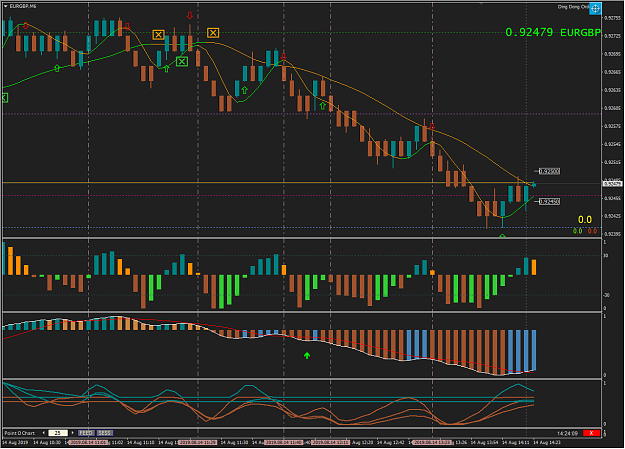Select green up arrow near the 12:11 dashed line
The width and height of the screenshot is (625, 449).
coord(322,106)
